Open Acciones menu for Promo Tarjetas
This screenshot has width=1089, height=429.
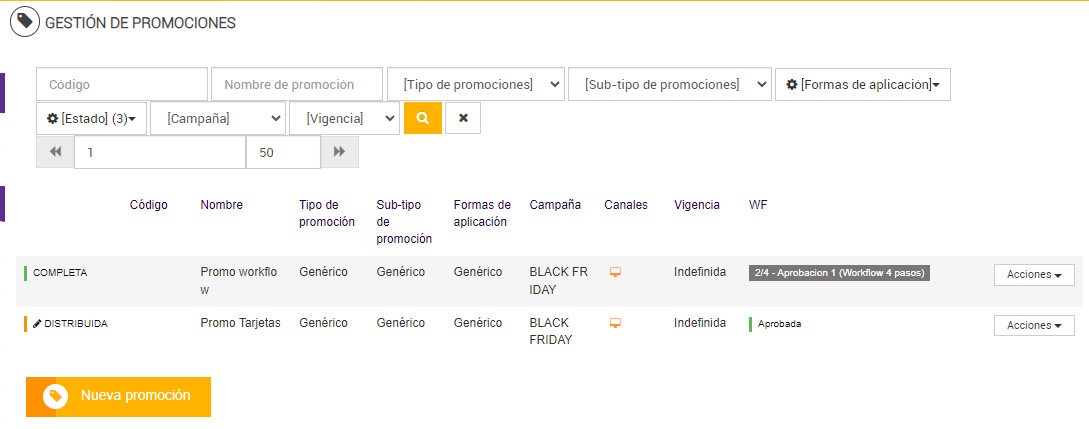click(1034, 326)
